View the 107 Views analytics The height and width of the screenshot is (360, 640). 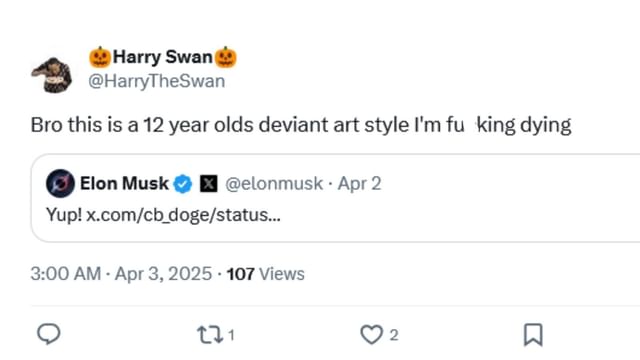pos(266,274)
